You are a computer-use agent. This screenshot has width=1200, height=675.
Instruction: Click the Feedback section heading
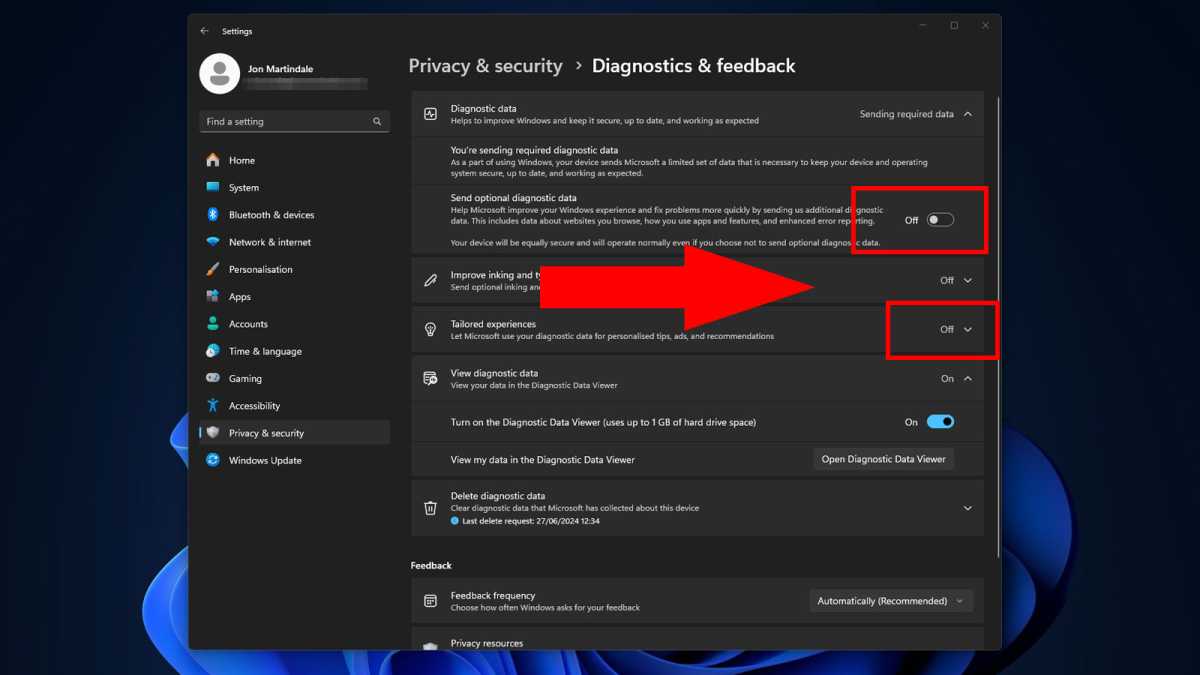tap(431, 565)
